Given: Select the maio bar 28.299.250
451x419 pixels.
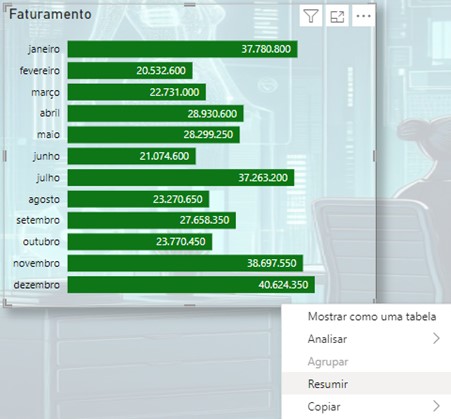Looking at the screenshot, I should [x=153, y=135].
